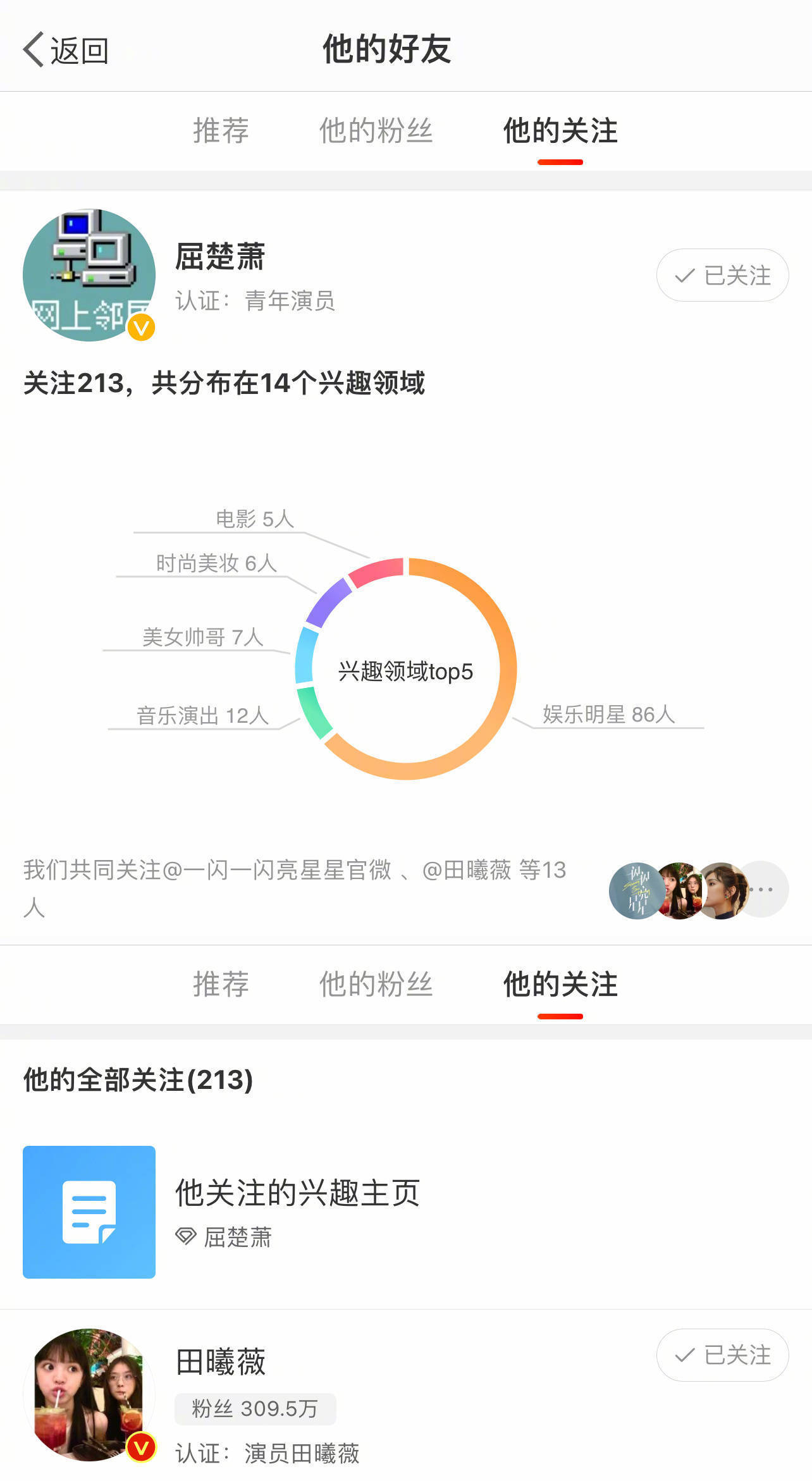Click the orange 娱乐明星 chart segment
This screenshot has width=812, height=1481.
click(x=500, y=632)
